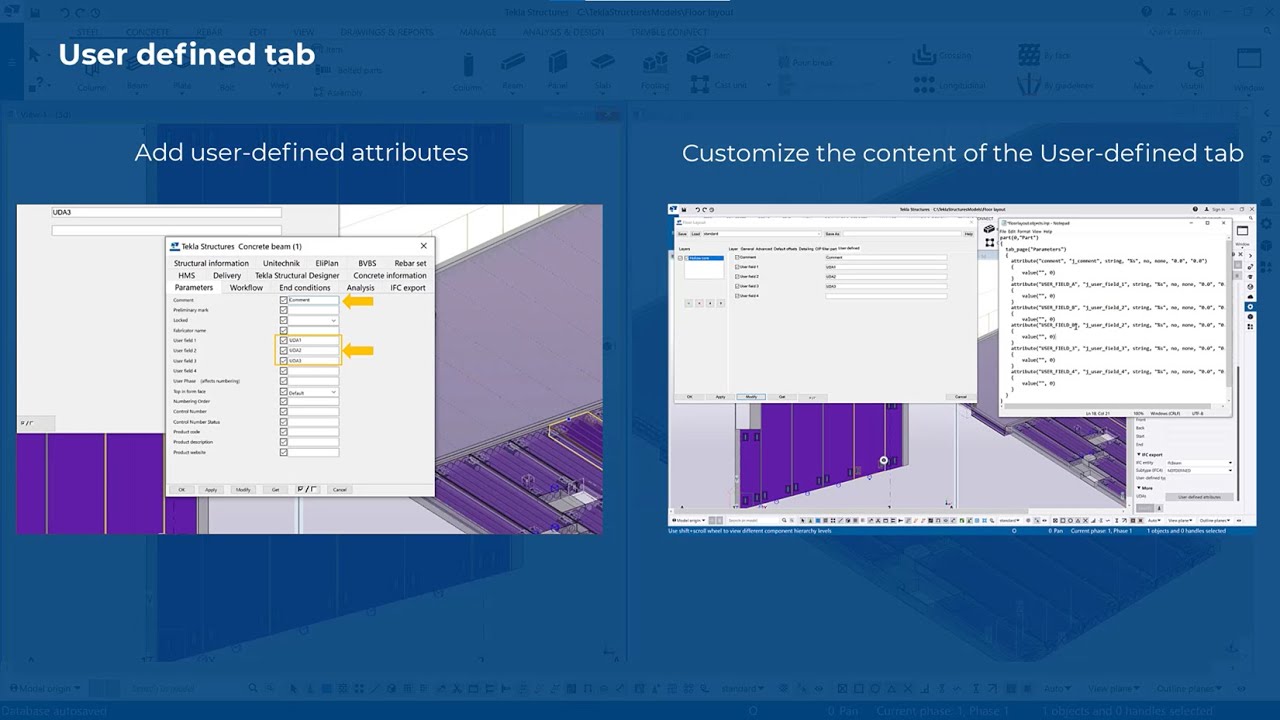Click Save As in the Floor layout dialog
The image size is (1280, 720).
coord(832,234)
